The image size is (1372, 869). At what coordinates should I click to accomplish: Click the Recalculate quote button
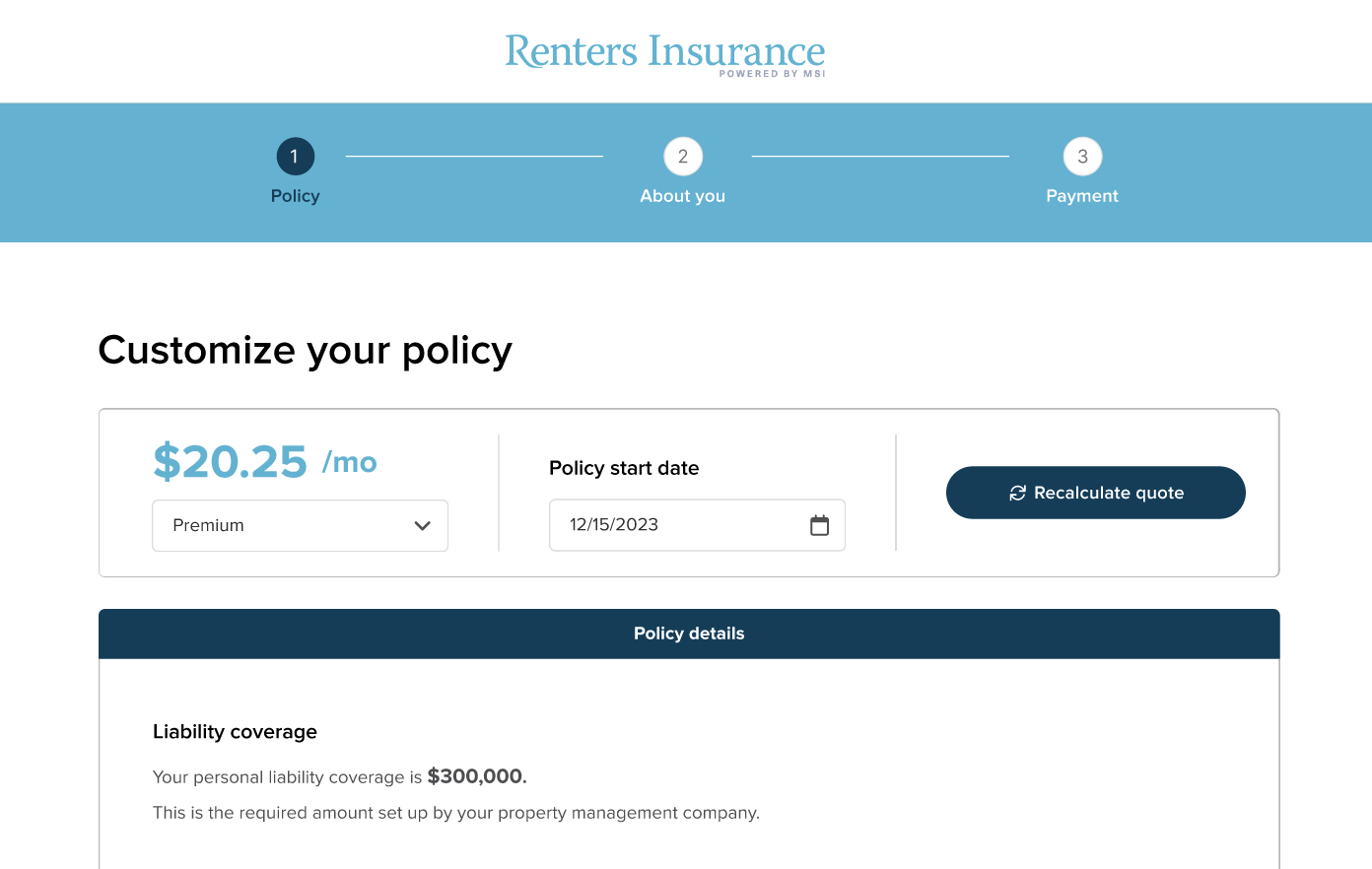click(1095, 493)
